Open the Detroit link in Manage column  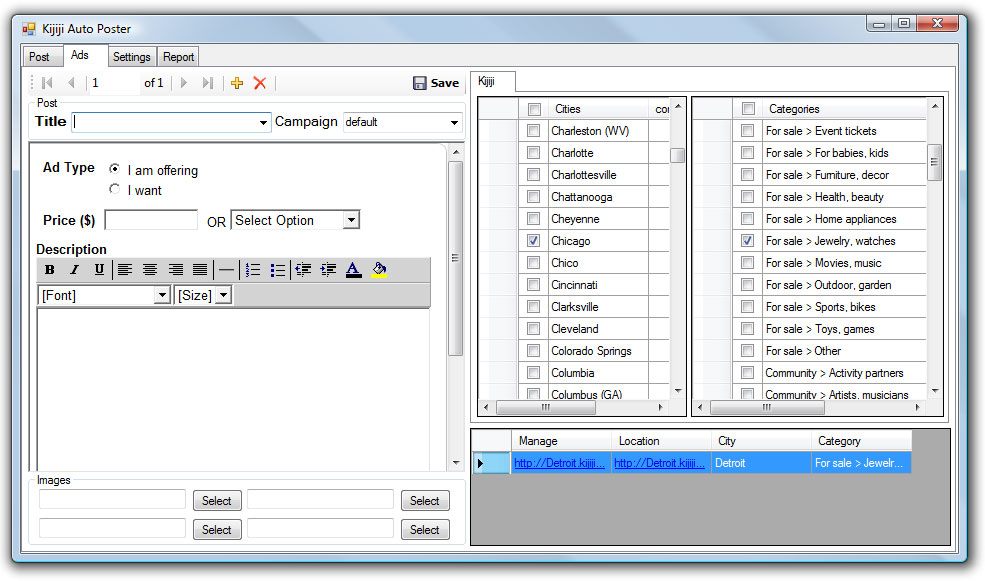point(559,463)
